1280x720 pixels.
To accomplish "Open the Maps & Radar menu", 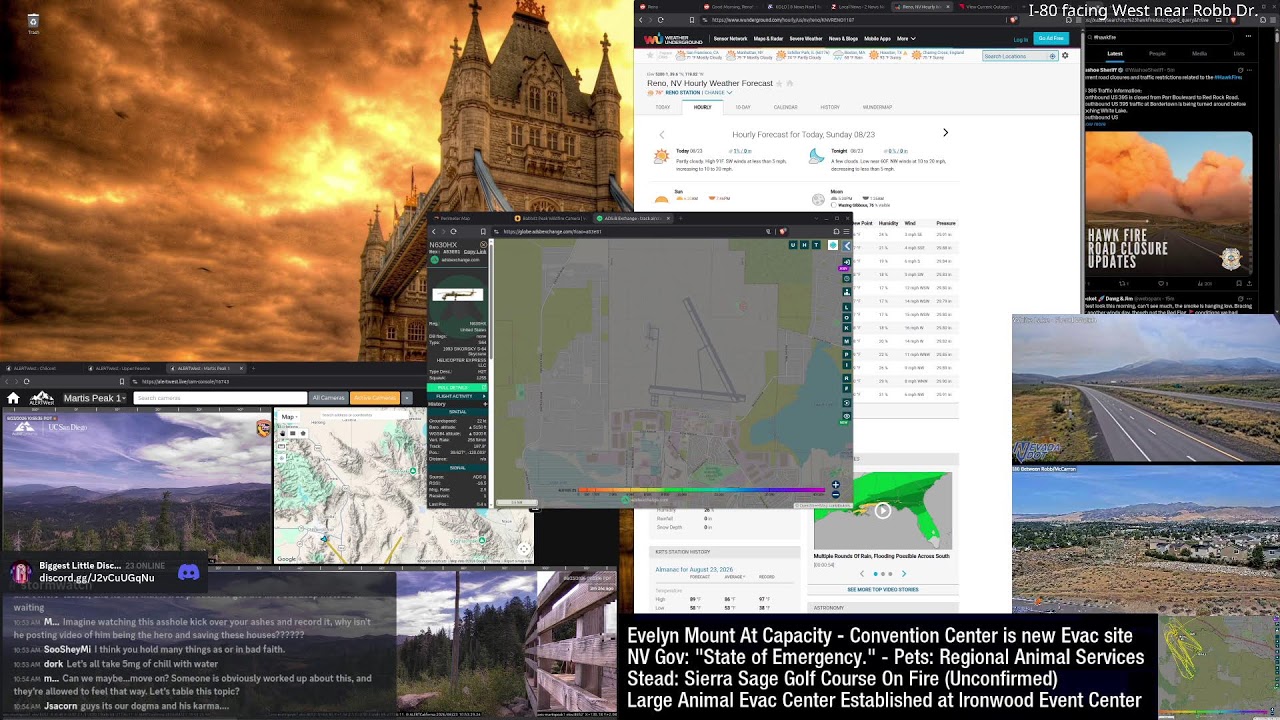I will point(768,39).
